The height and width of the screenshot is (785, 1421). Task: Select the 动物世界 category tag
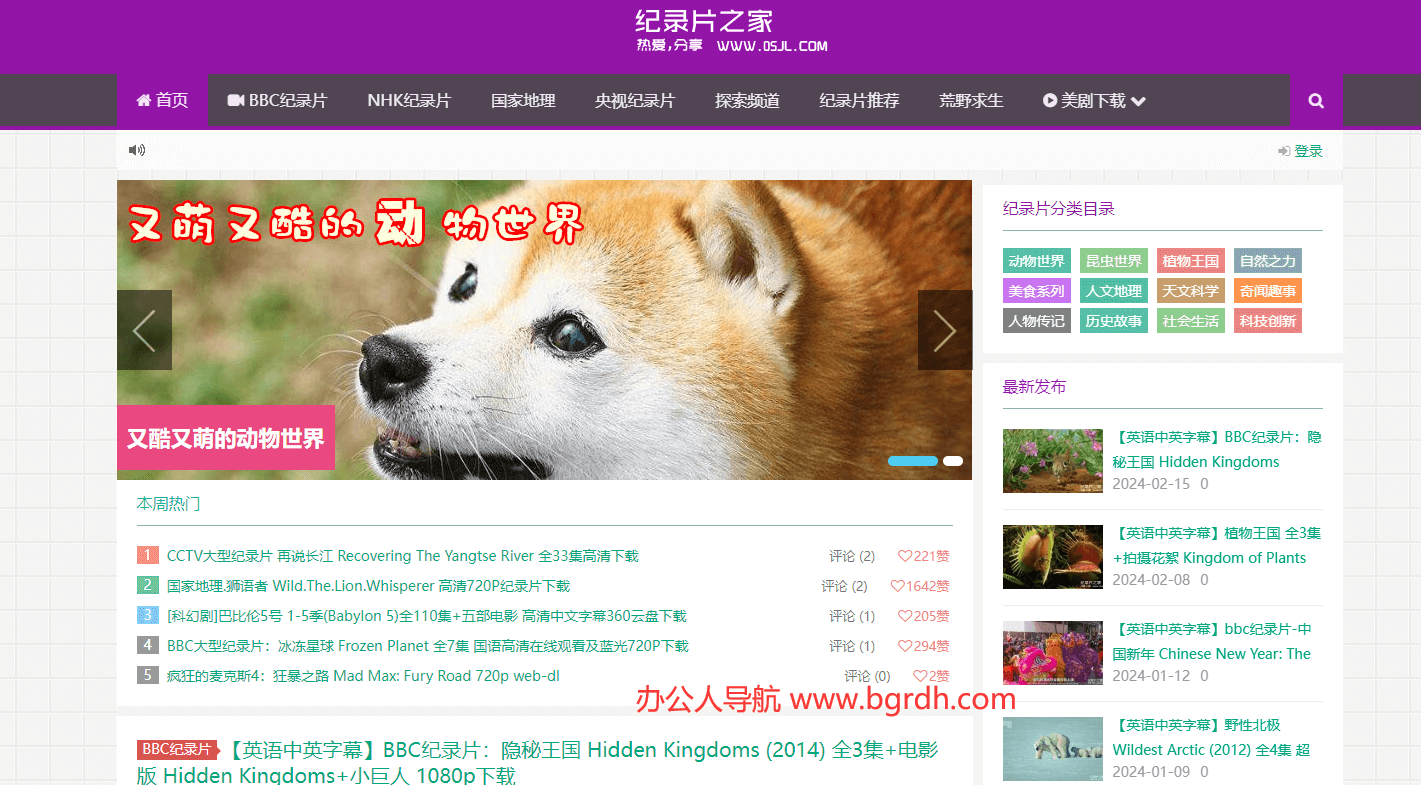1037,261
